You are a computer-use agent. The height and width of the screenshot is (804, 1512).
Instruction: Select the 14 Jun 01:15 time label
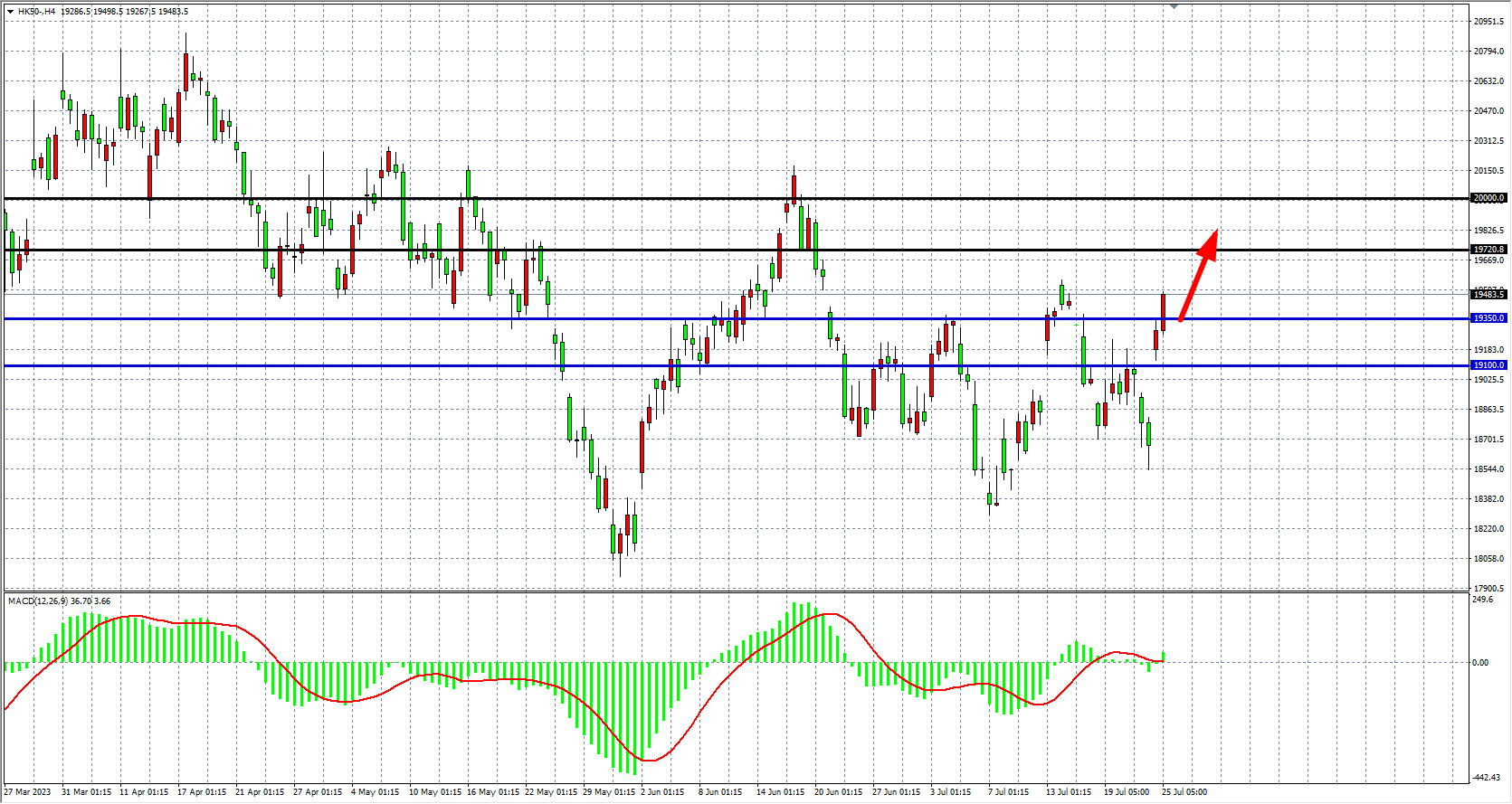(x=780, y=792)
